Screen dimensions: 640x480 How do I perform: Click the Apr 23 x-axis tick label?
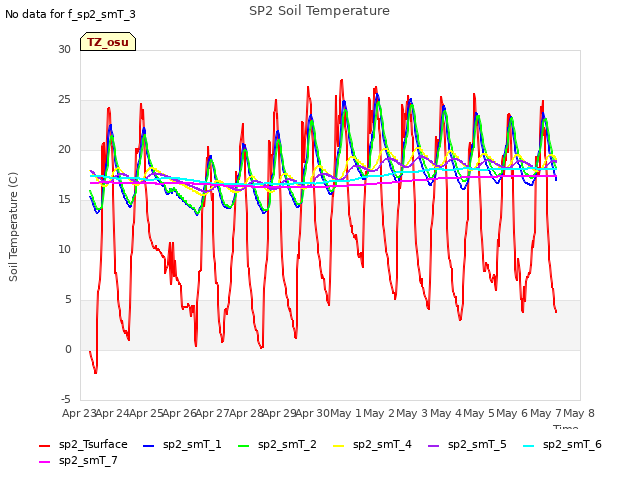[79, 413]
